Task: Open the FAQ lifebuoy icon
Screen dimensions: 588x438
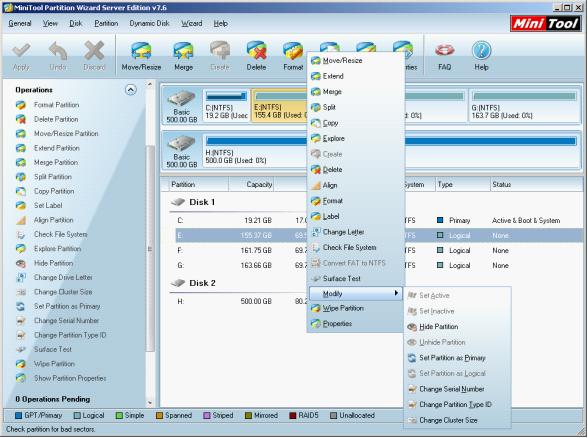Action: click(445, 51)
